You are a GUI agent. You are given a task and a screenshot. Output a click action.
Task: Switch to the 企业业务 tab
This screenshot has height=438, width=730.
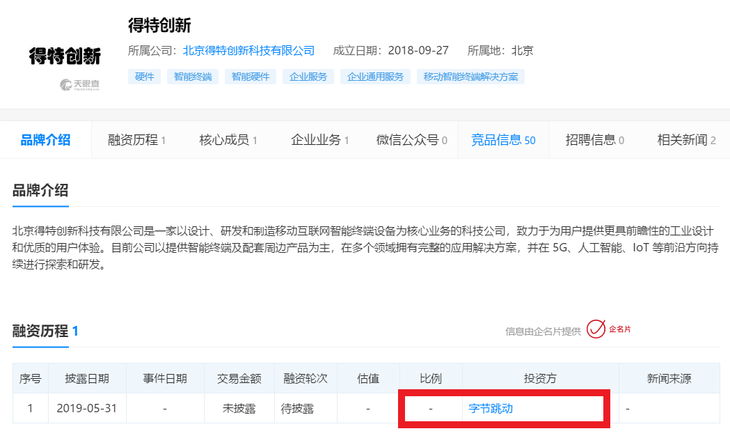pos(320,140)
